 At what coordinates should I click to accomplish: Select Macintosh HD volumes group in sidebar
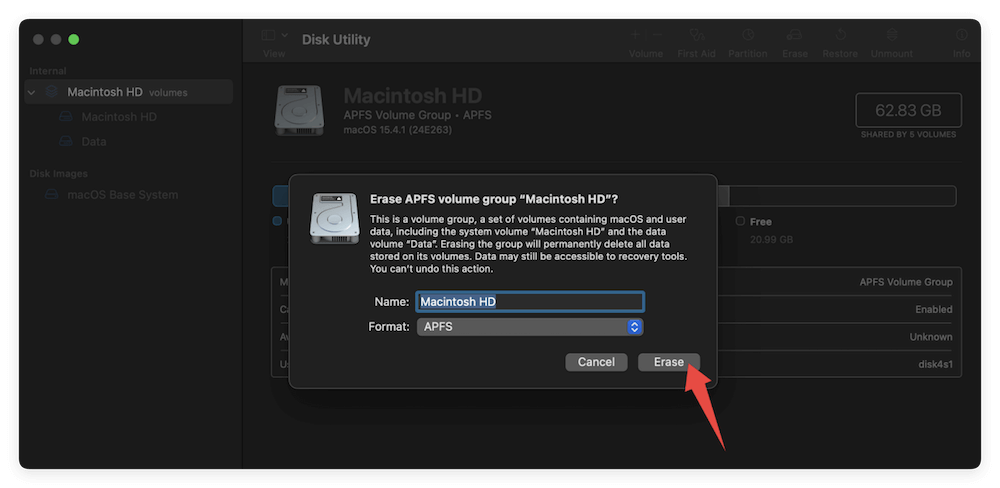(x=129, y=92)
